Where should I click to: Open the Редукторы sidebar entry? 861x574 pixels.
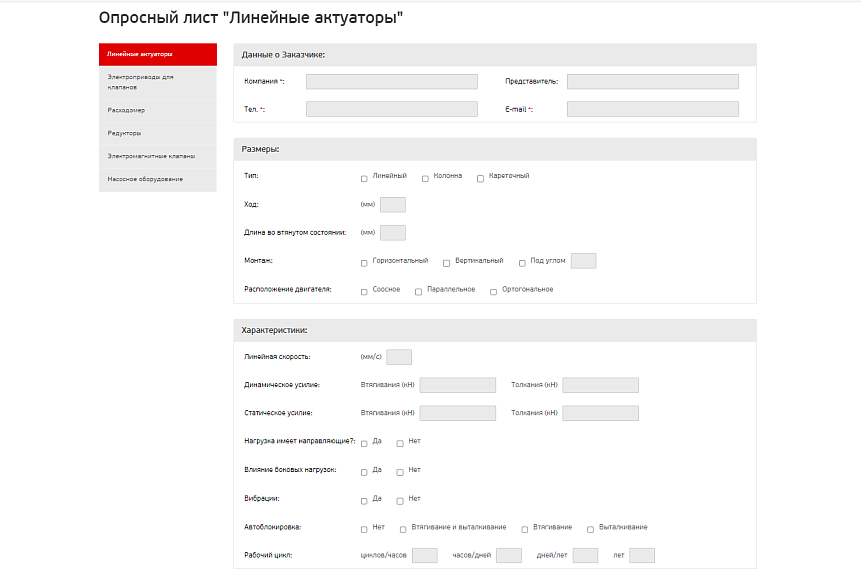158,133
